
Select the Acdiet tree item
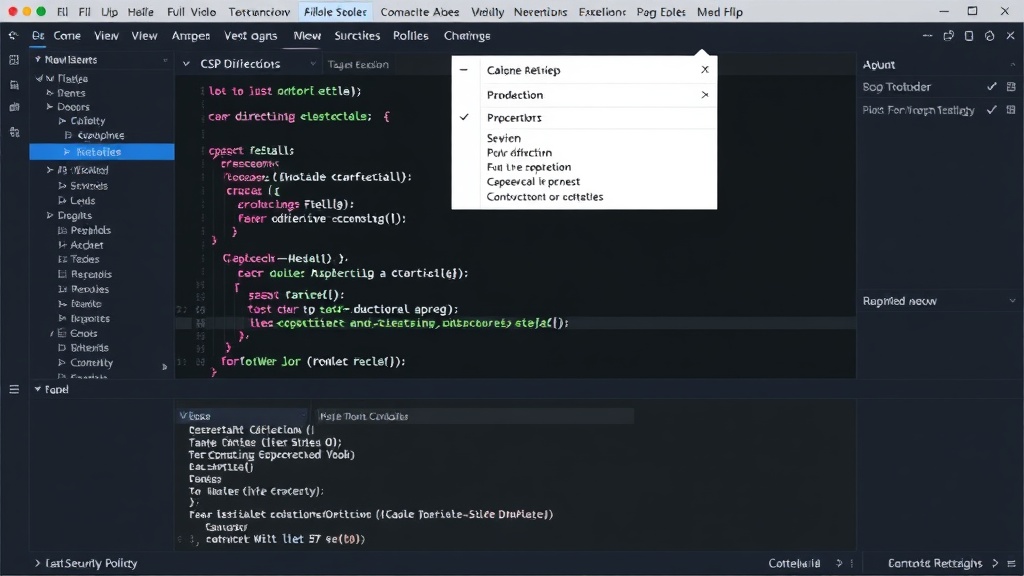[x=87, y=245]
